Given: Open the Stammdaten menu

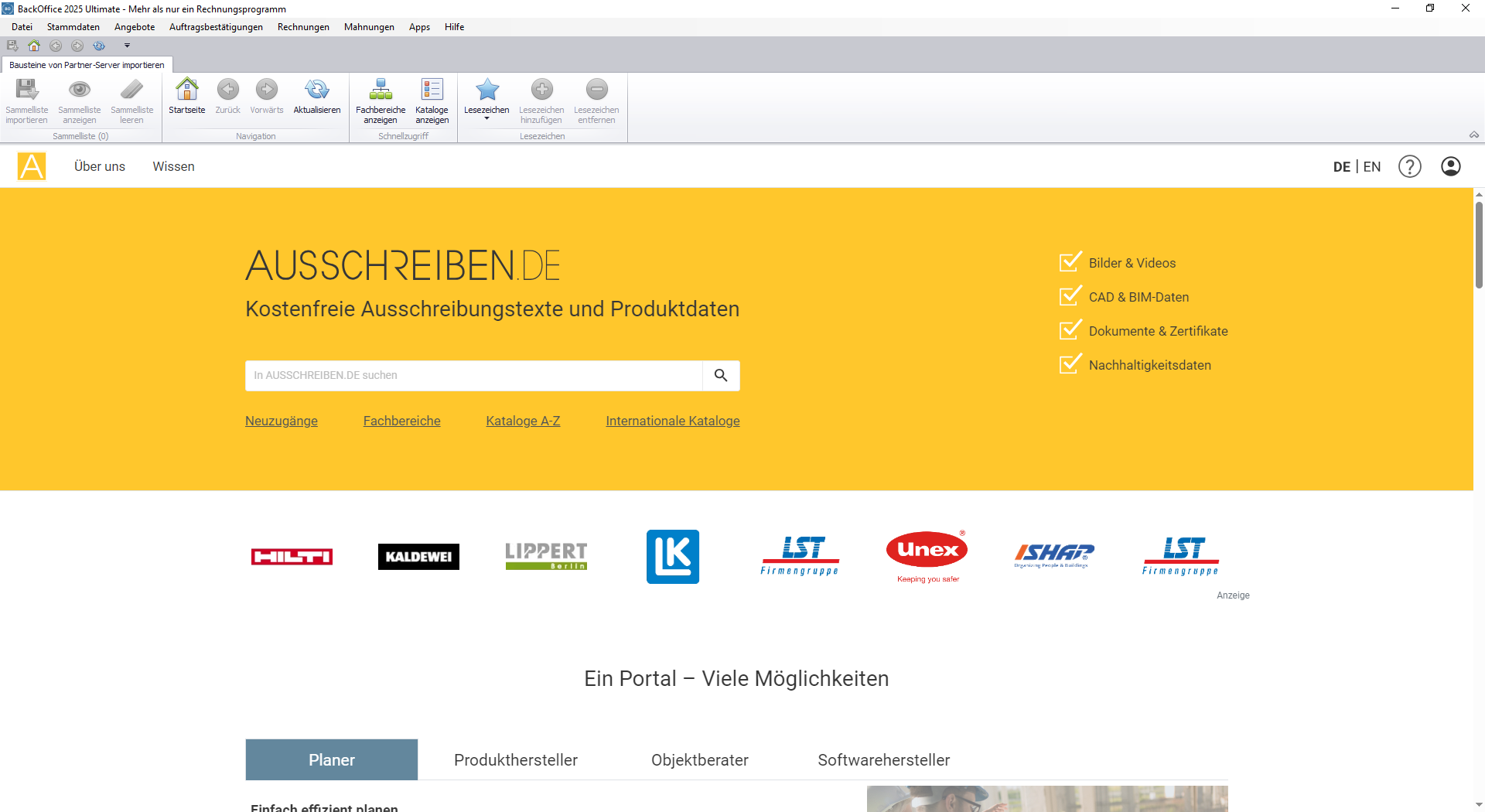Looking at the screenshot, I should coord(73,27).
